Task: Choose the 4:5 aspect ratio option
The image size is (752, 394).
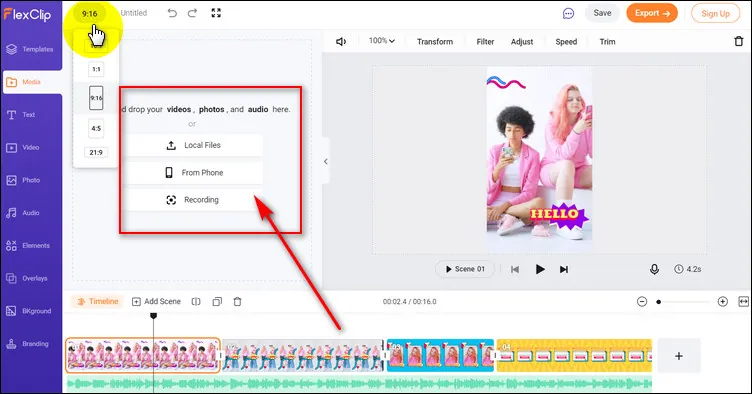Action: (x=96, y=128)
